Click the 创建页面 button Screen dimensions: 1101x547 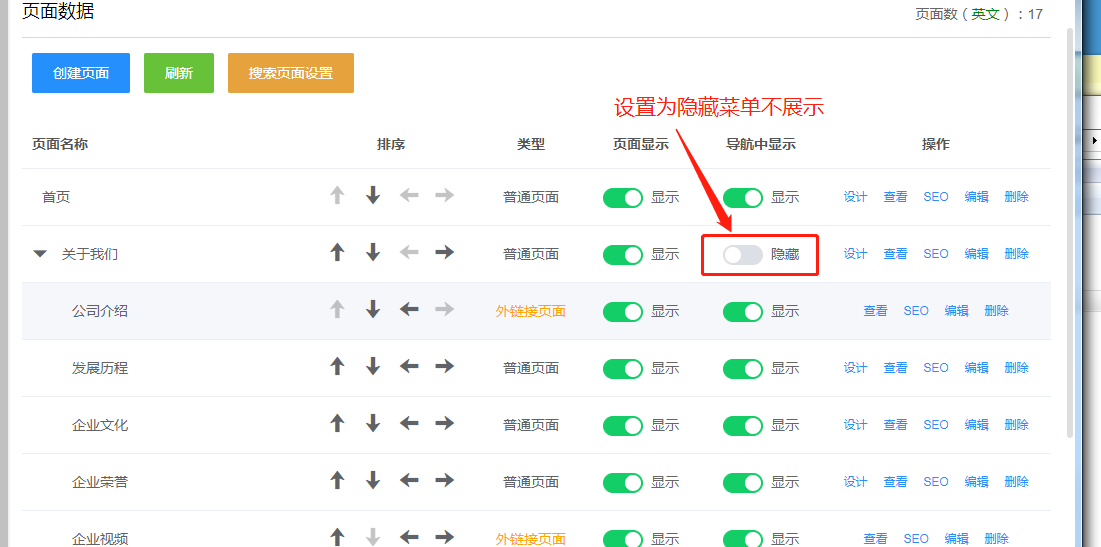click(81, 73)
